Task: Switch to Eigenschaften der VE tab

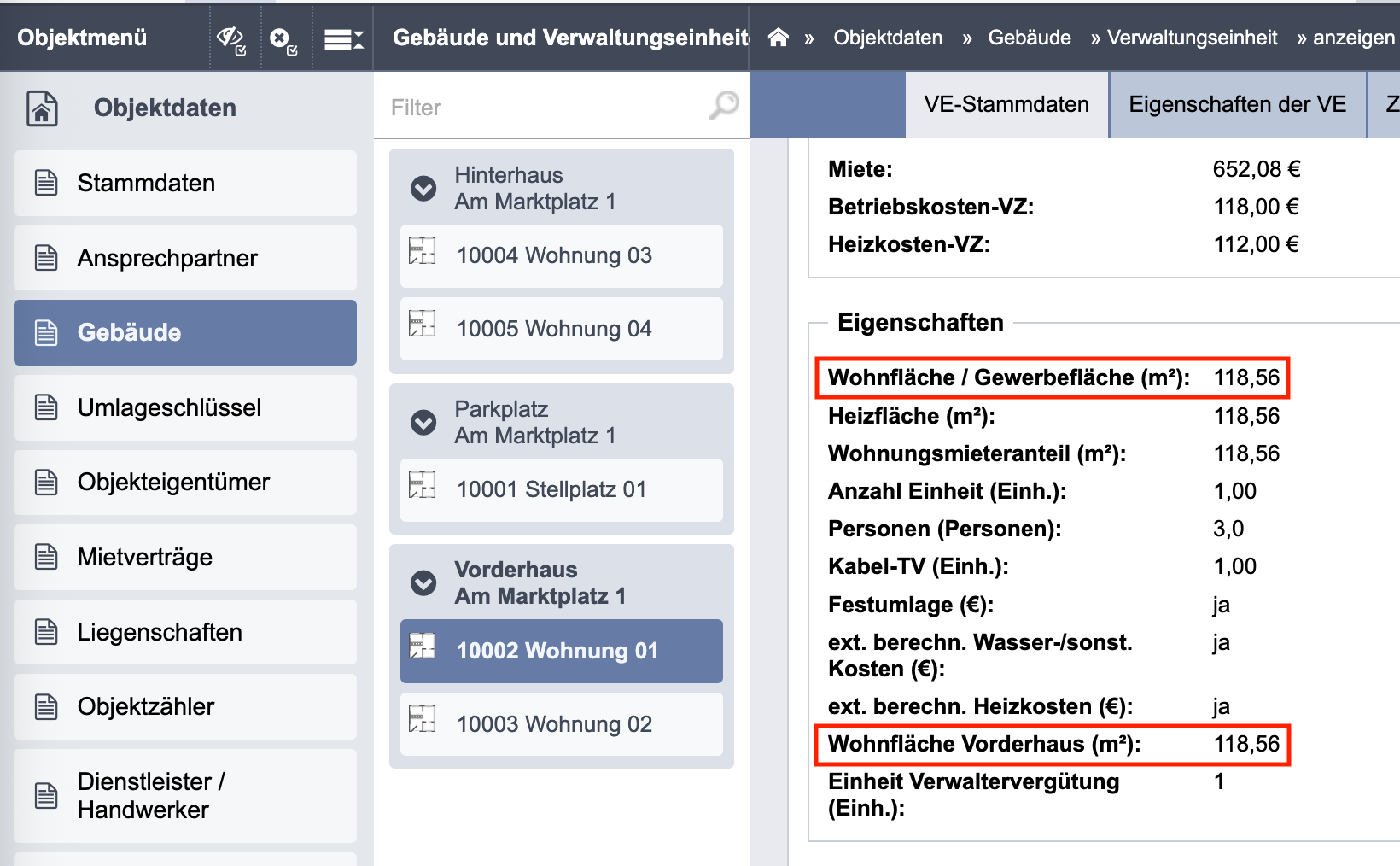Action: click(x=1237, y=104)
